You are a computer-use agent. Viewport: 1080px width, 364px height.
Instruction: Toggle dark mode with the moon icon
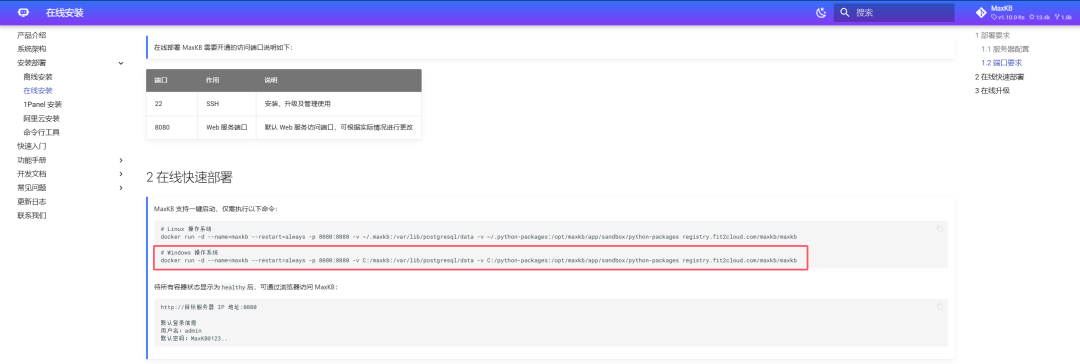coord(820,12)
